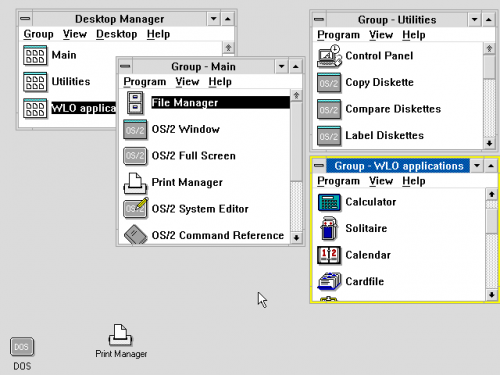Image resolution: width=500 pixels, height=375 pixels.
Task: Open the Print Manager icon in Group - Main
Action: (135, 183)
